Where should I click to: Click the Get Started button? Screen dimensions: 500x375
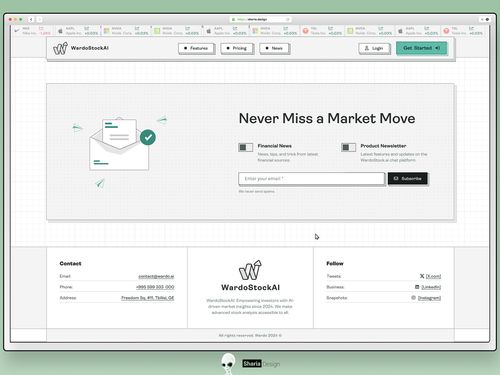(421, 48)
